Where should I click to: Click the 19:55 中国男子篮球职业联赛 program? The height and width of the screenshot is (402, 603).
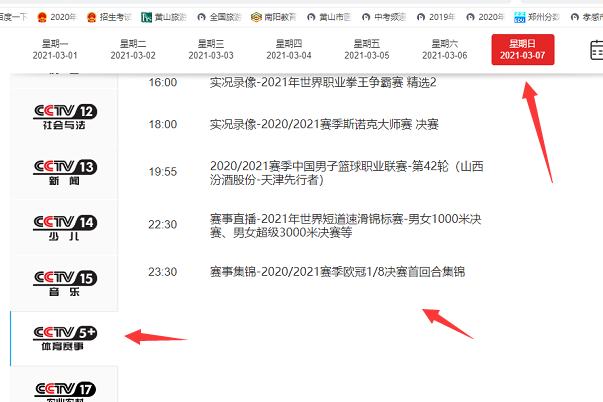[x=346, y=173]
